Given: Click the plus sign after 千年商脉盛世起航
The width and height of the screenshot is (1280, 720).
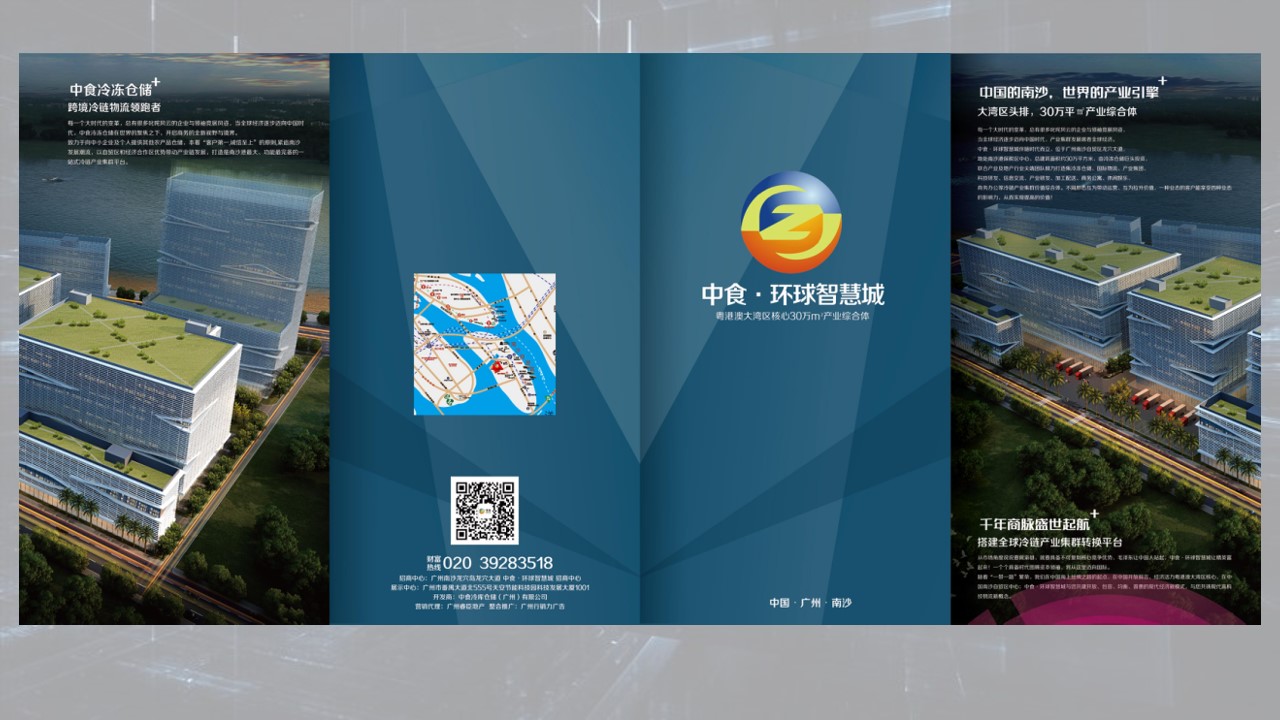Looking at the screenshot, I should click(1094, 513).
